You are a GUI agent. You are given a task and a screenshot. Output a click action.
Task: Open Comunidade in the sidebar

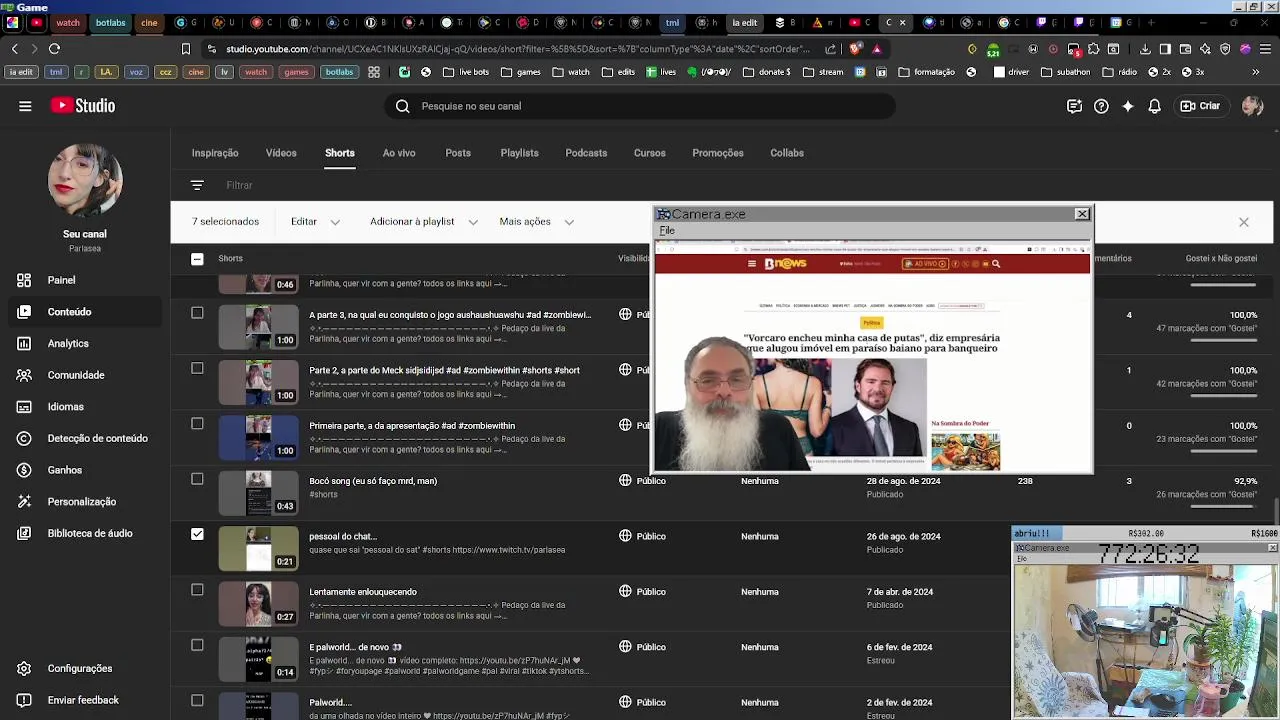(x=85, y=375)
